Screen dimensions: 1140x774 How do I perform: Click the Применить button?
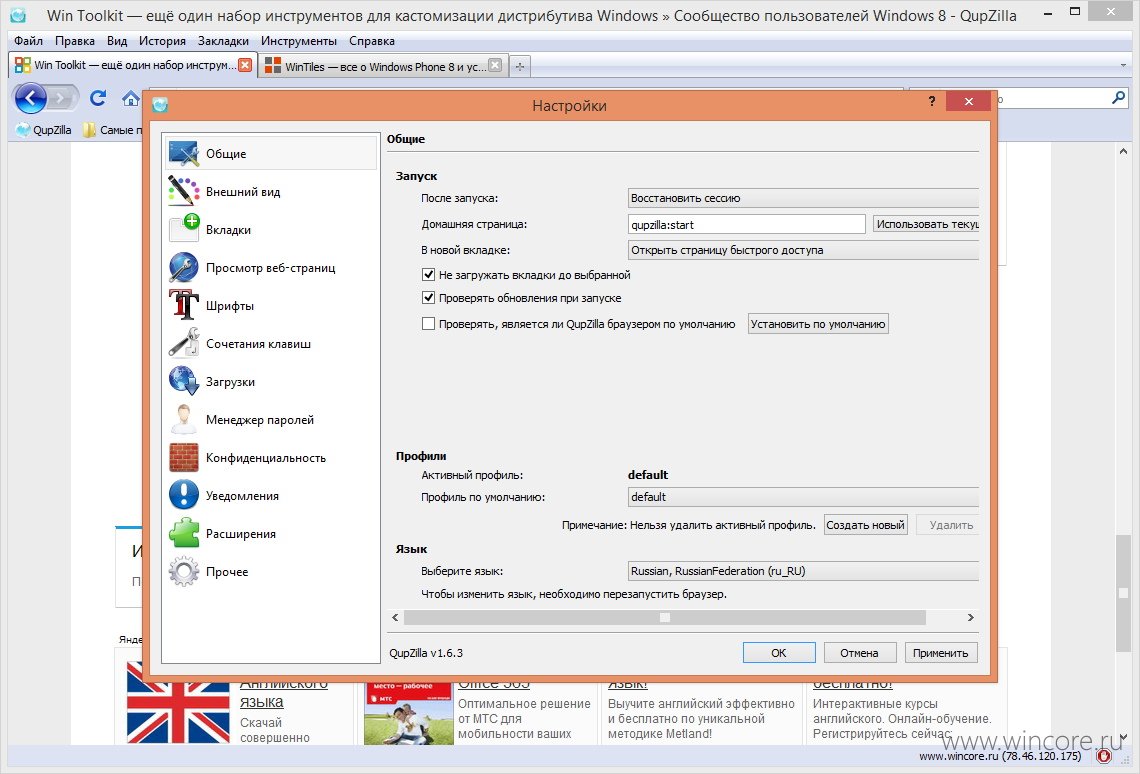click(x=941, y=653)
